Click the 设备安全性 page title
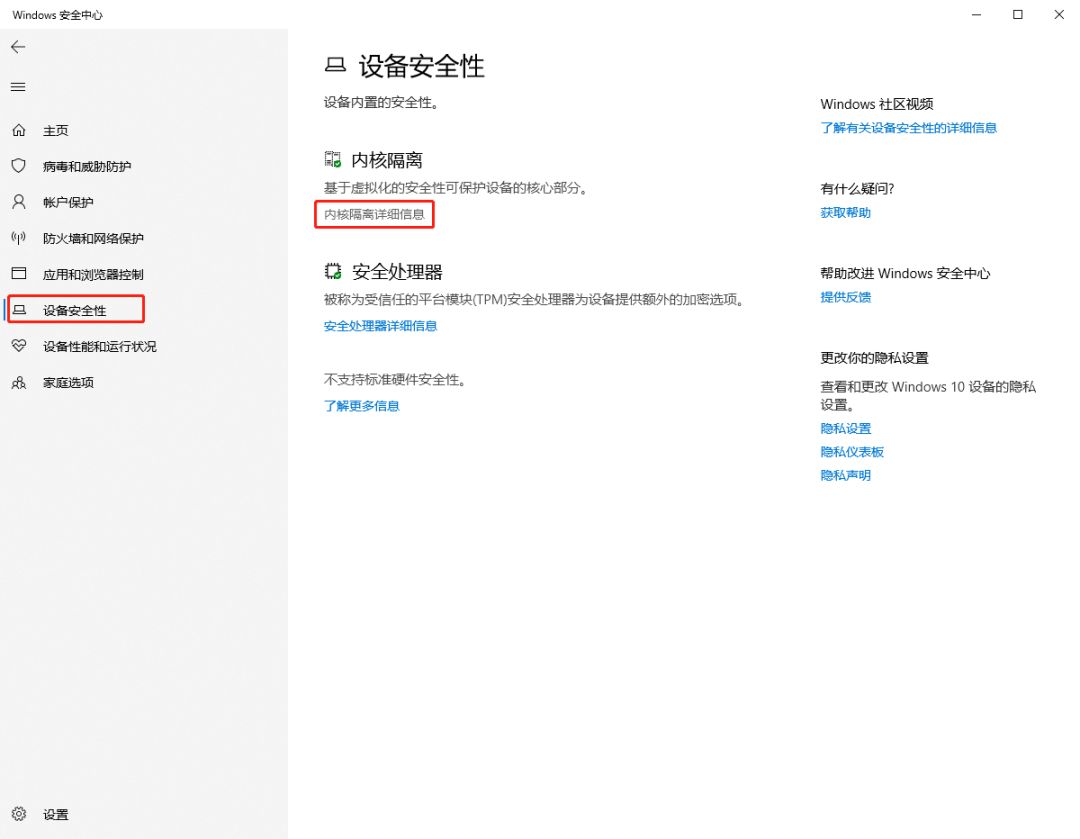The image size is (1080, 839). pyautogui.click(x=421, y=66)
